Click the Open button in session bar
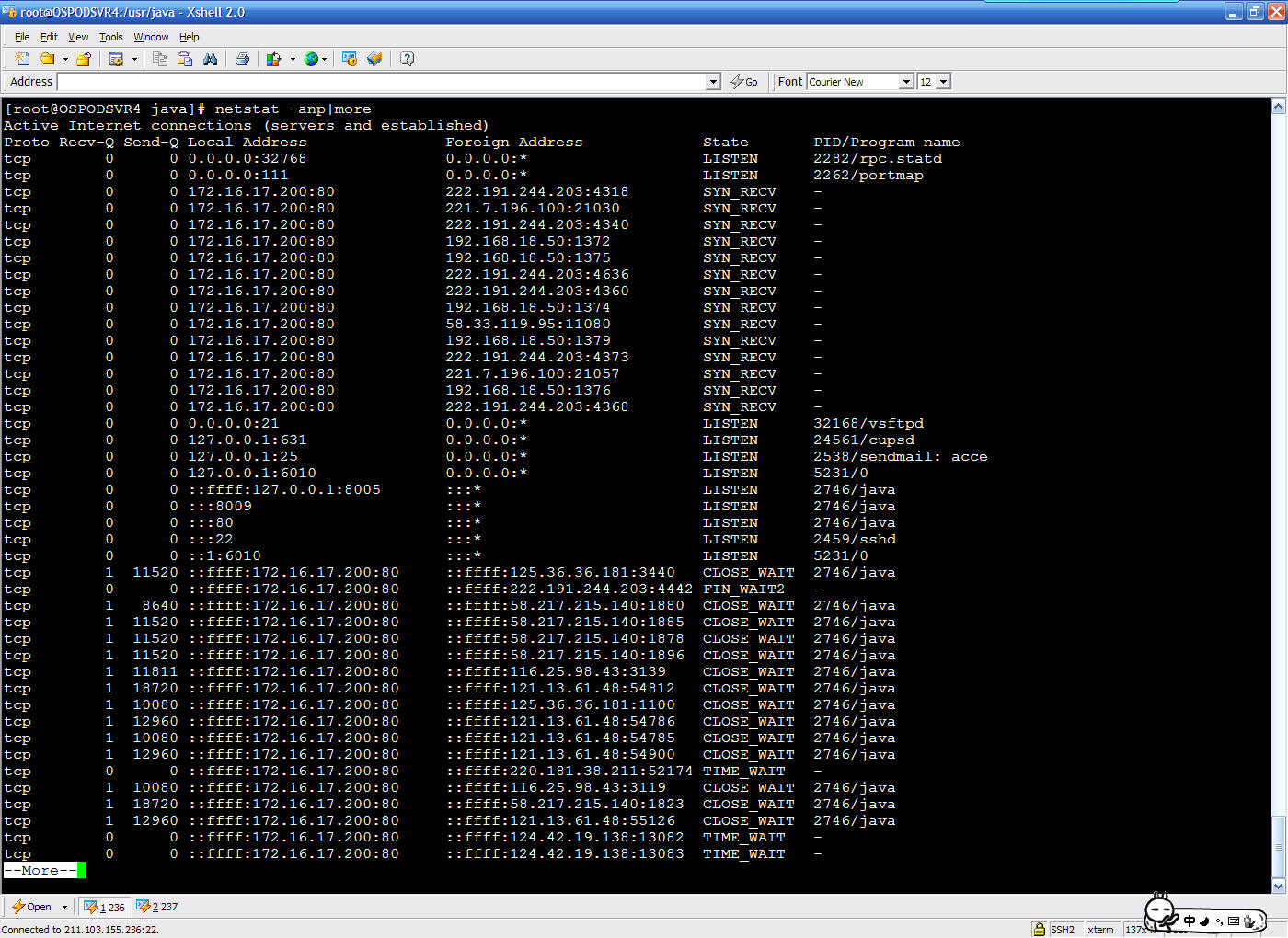 click(x=32, y=907)
